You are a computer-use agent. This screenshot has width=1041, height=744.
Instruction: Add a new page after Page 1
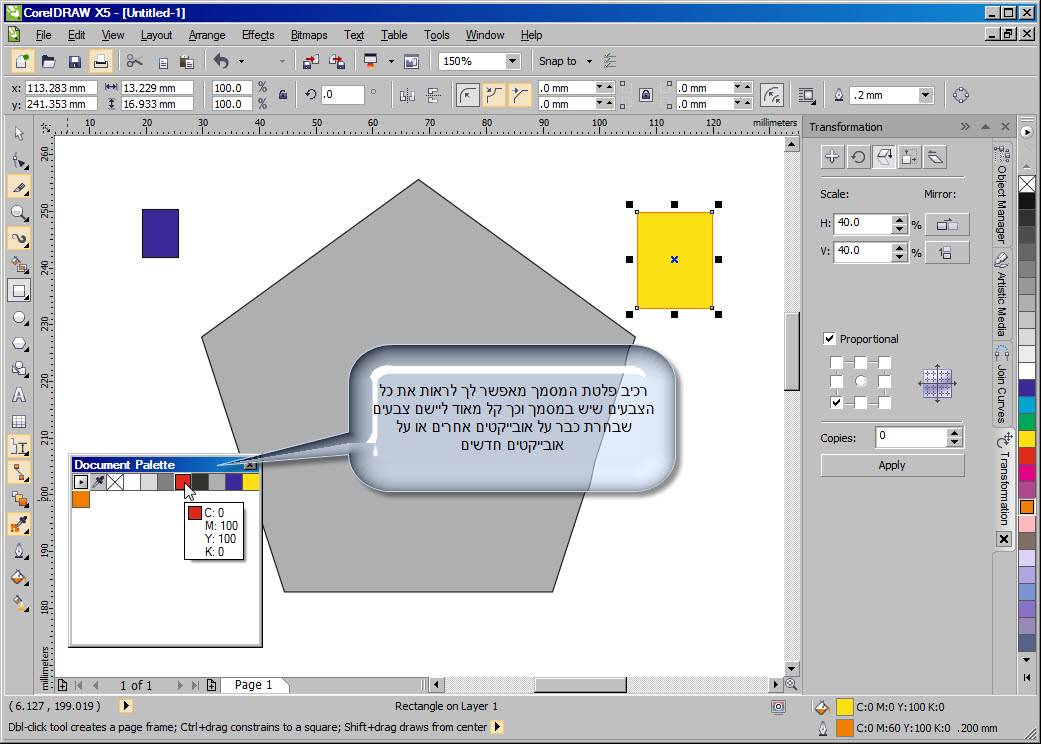tap(211, 685)
